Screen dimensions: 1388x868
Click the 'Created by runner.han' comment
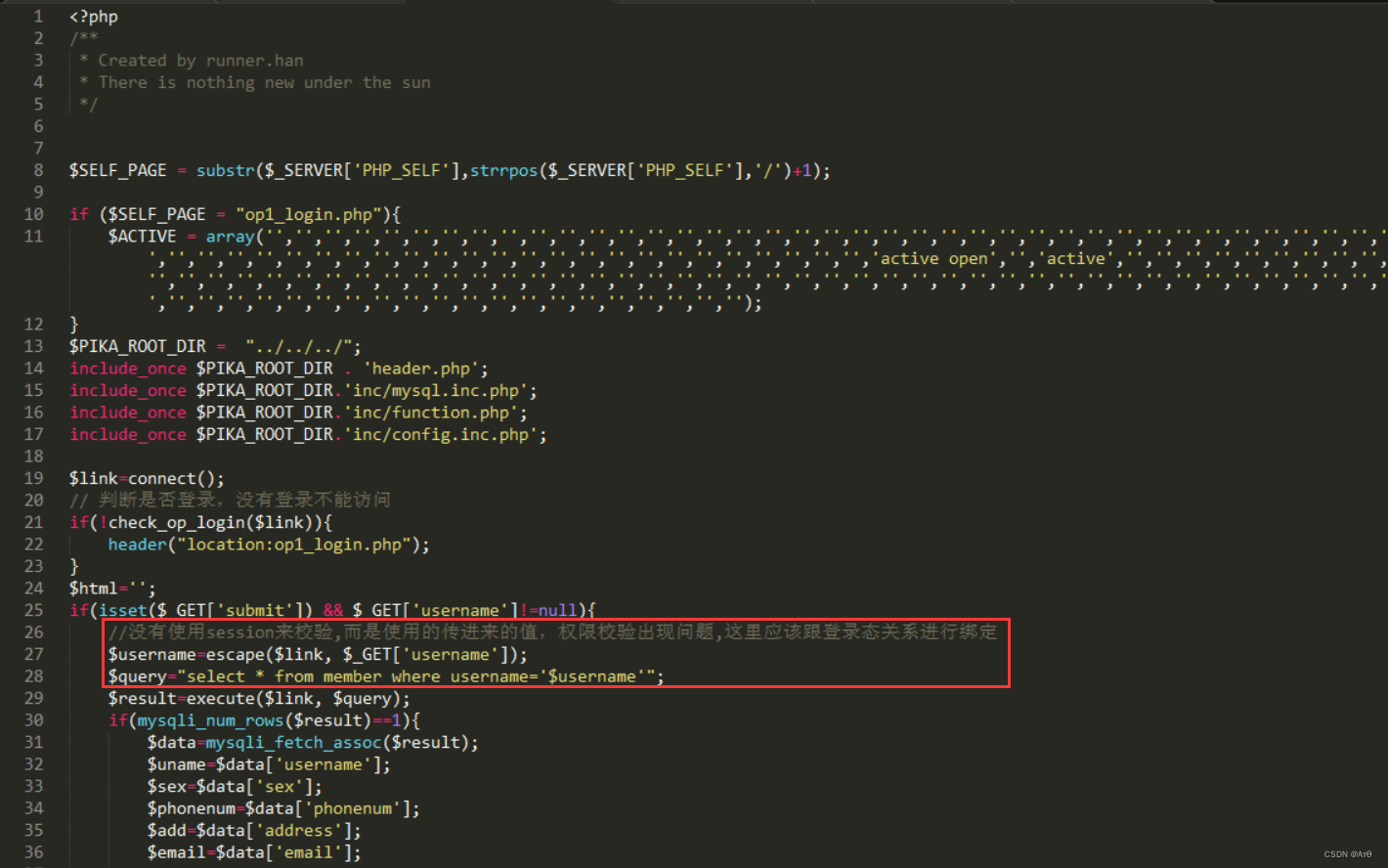pyautogui.click(x=200, y=61)
